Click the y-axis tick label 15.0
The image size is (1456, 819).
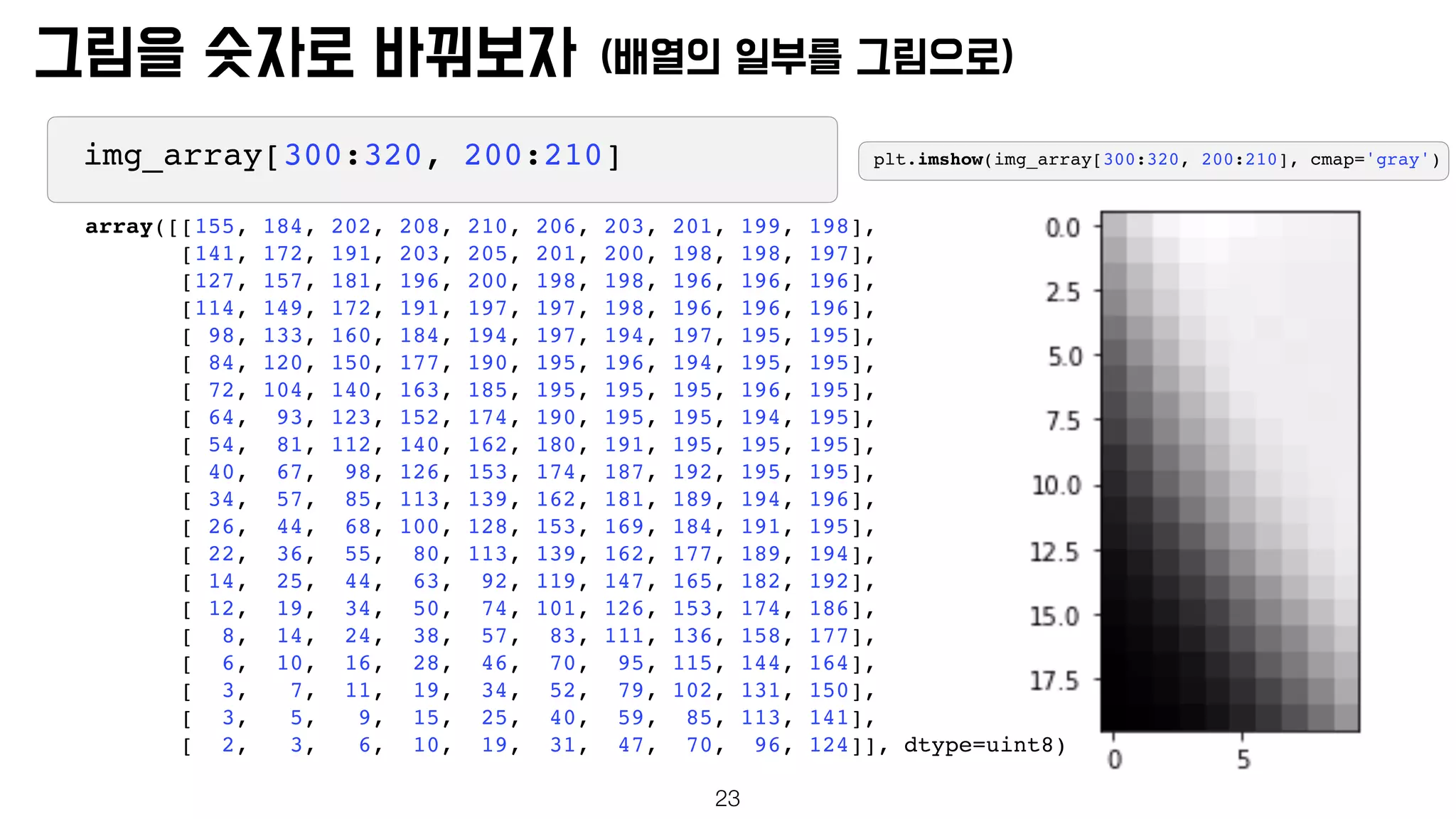[1055, 616]
